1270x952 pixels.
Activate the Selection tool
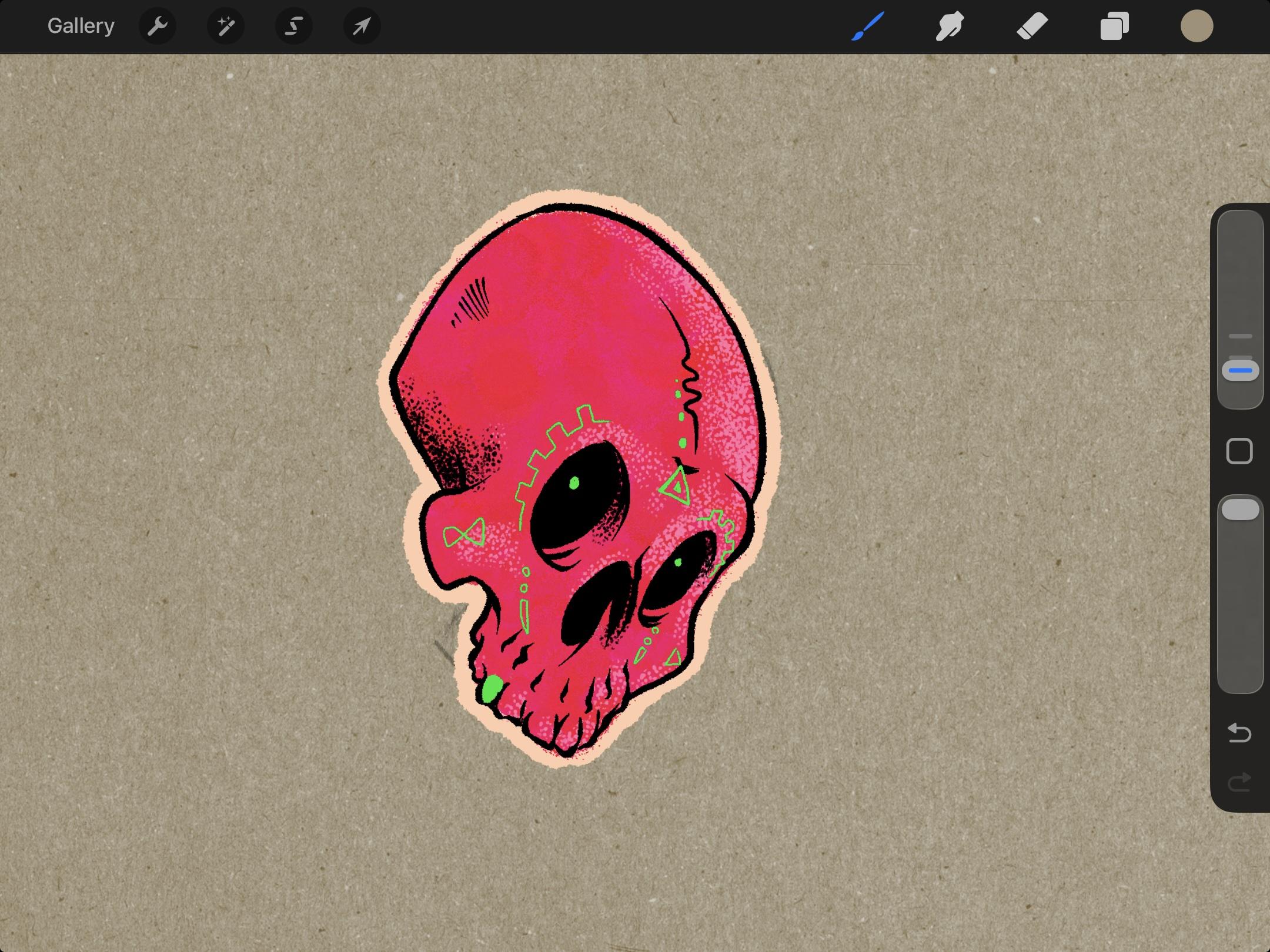(x=294, y=26)
